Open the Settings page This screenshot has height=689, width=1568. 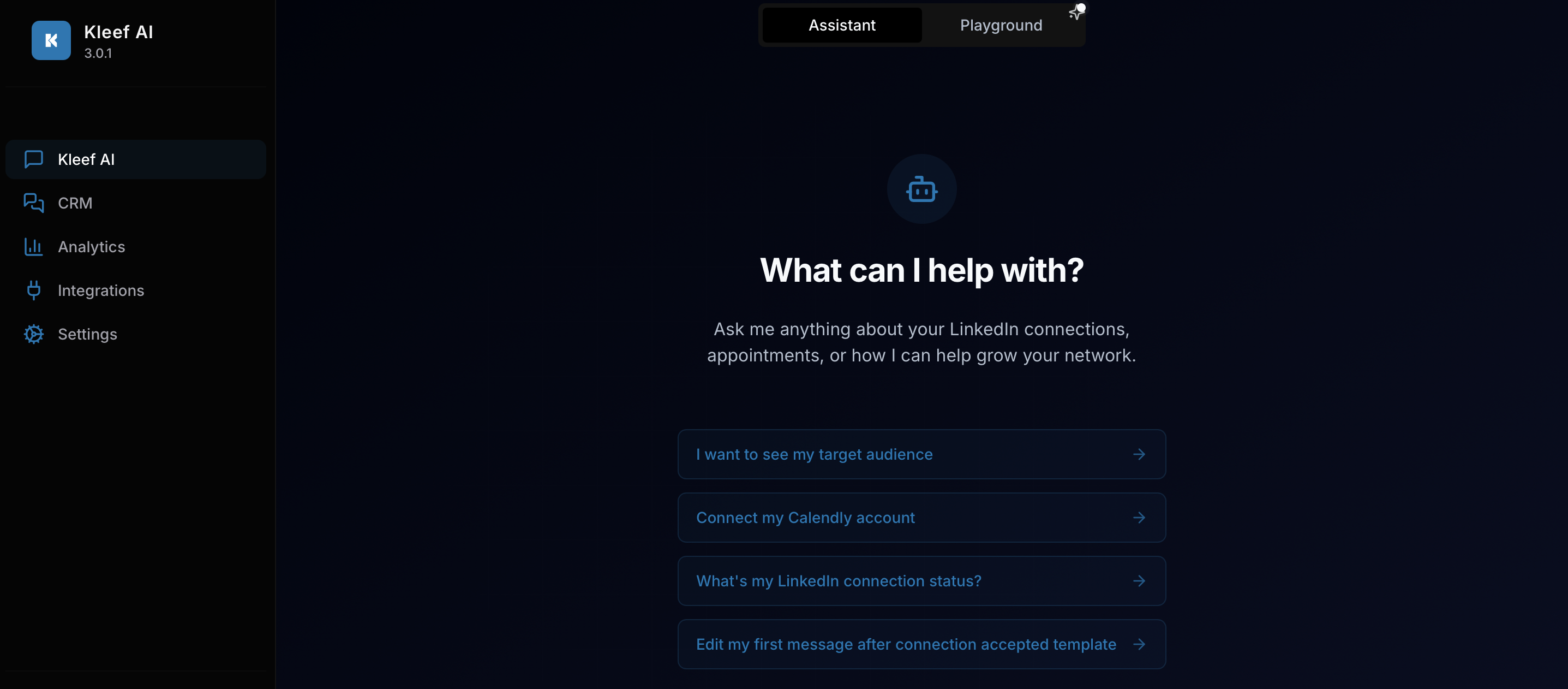point(88,334)
